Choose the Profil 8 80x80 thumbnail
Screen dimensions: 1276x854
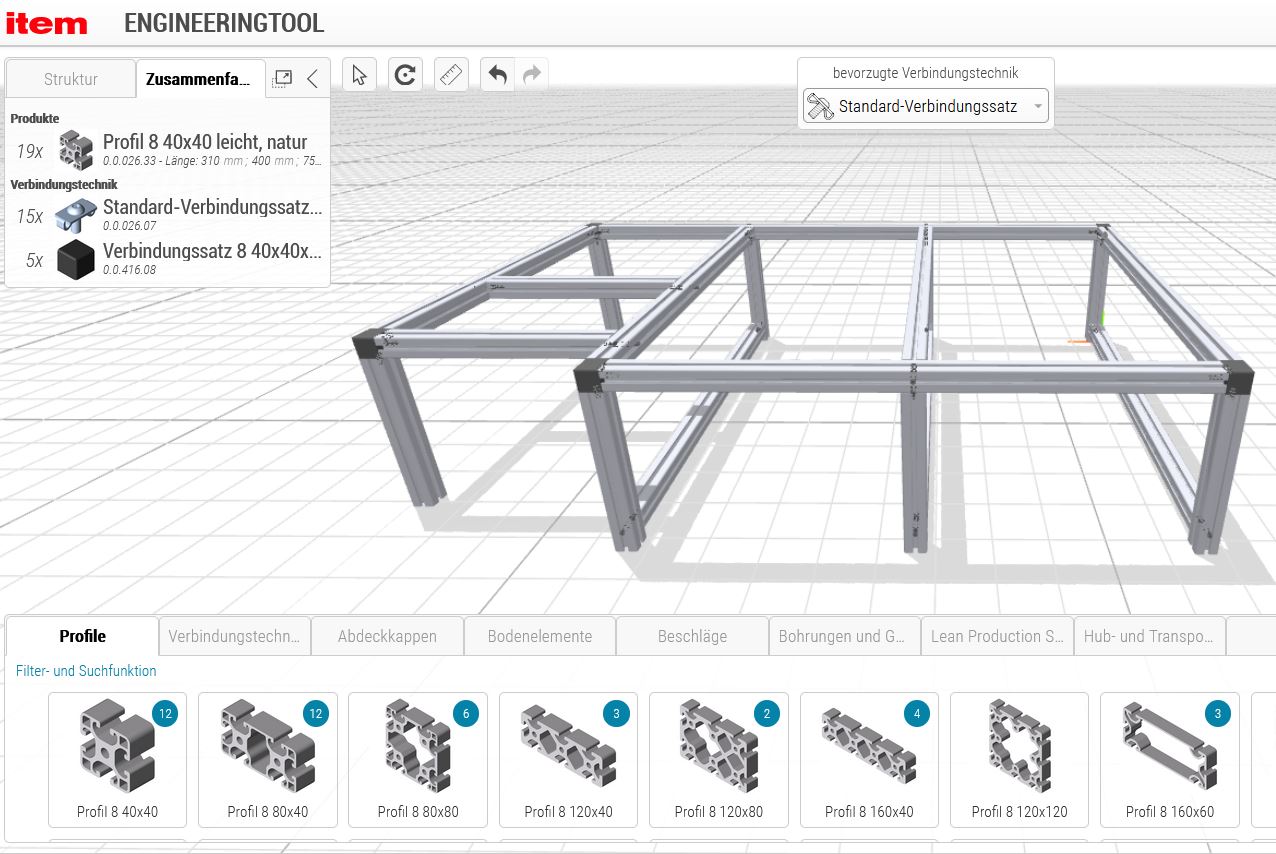(418, 760)
